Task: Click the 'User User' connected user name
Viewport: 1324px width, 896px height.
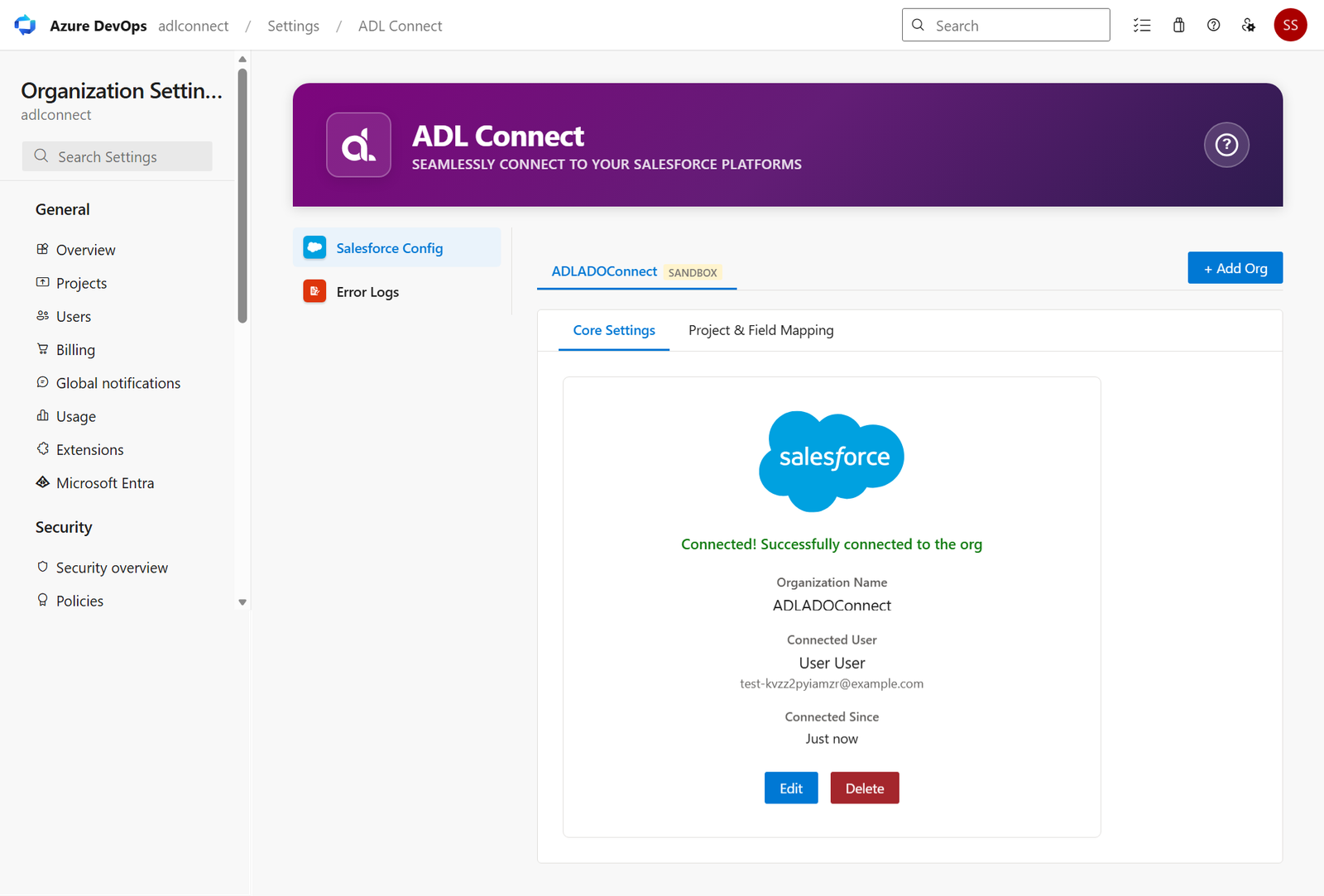Action: [x=832, y=663]
